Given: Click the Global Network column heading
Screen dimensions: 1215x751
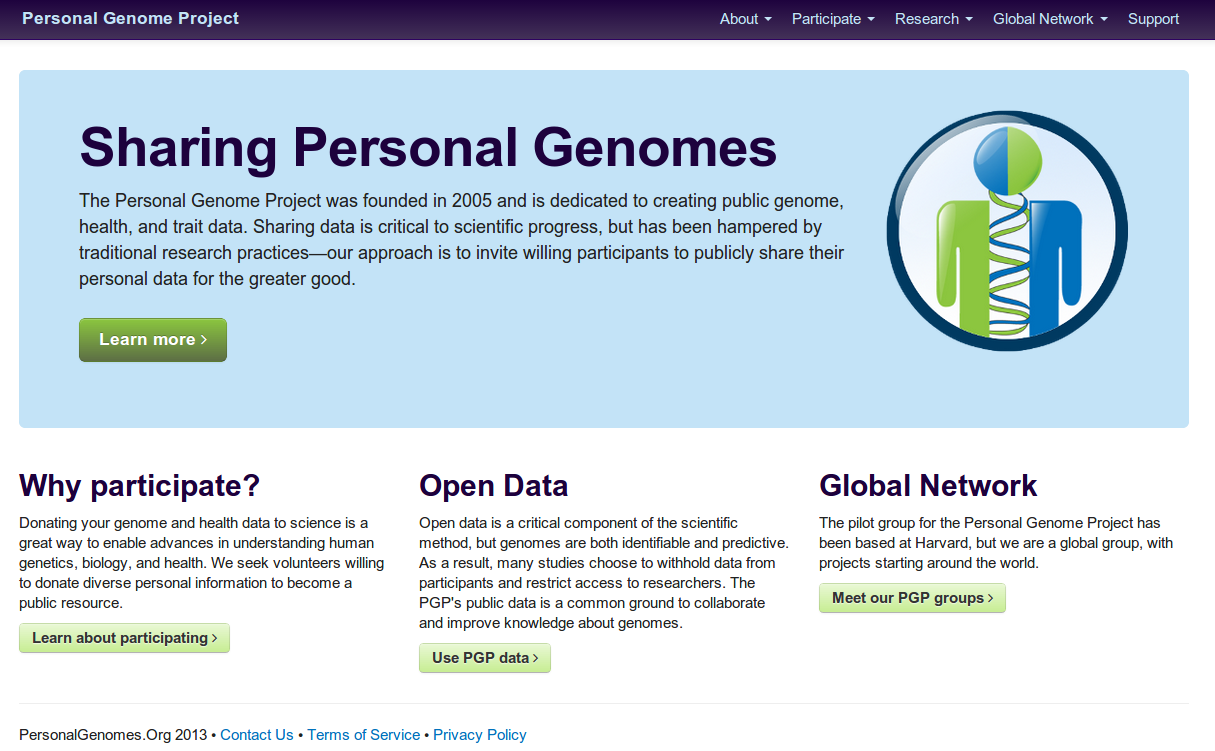Looking at the screenshot, I should tap(928, 486).
